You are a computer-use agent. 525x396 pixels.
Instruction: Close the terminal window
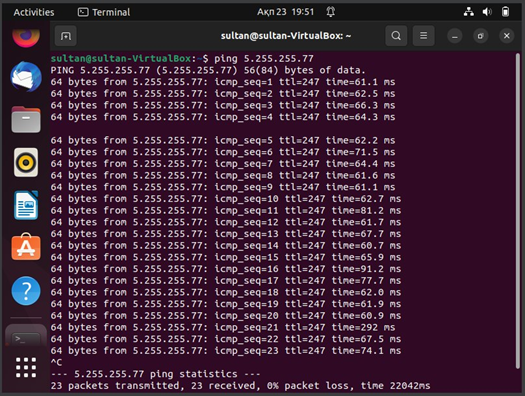[507, 36]
